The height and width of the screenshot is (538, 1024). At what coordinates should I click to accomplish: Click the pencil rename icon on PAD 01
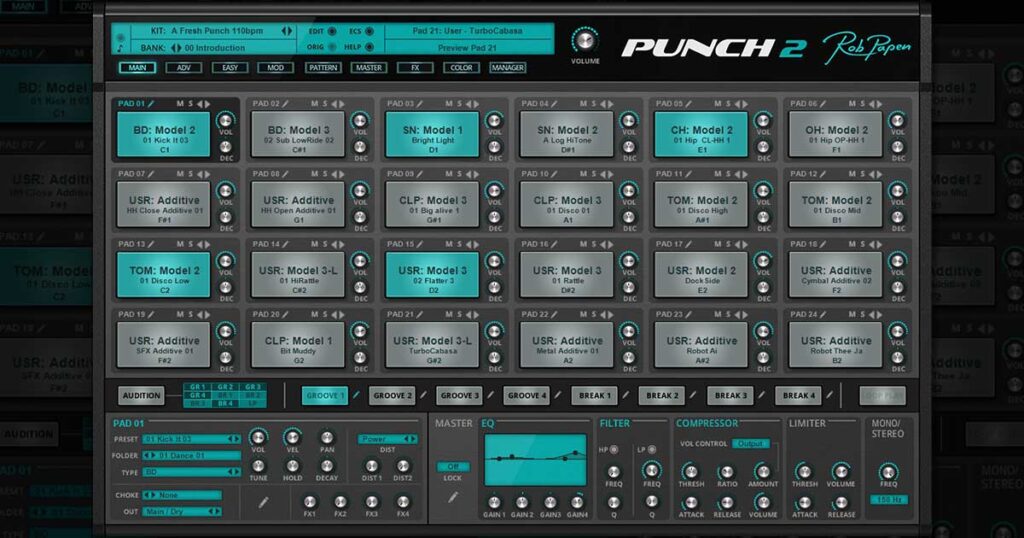[x=151, y=104]
